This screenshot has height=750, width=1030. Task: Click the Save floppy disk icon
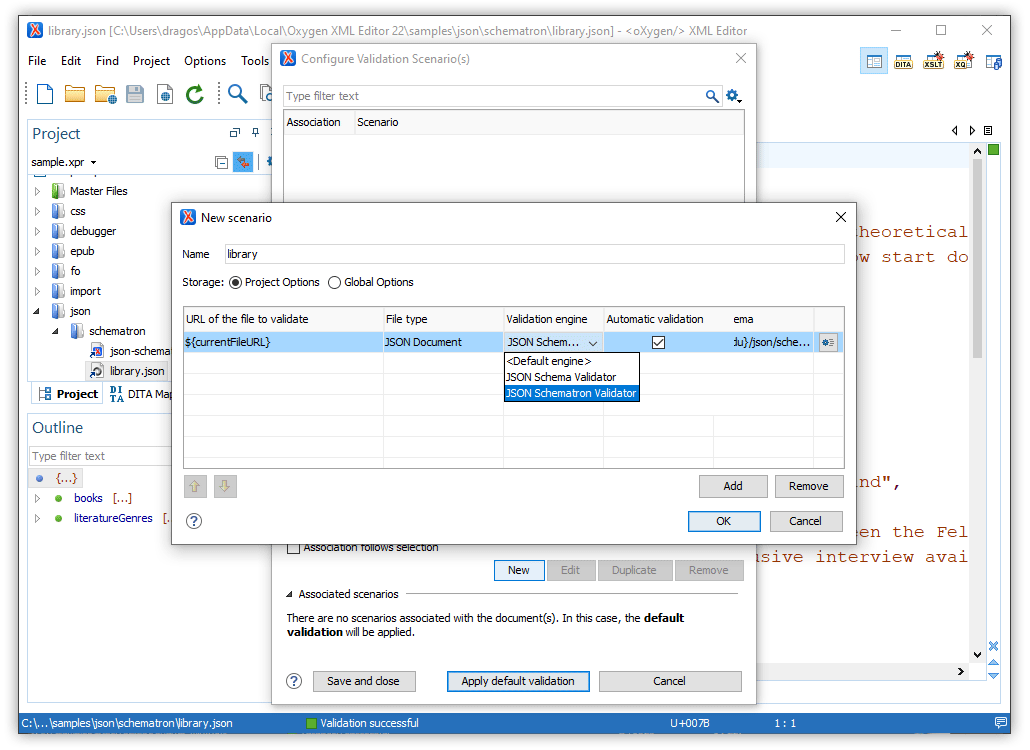point(135,95)
